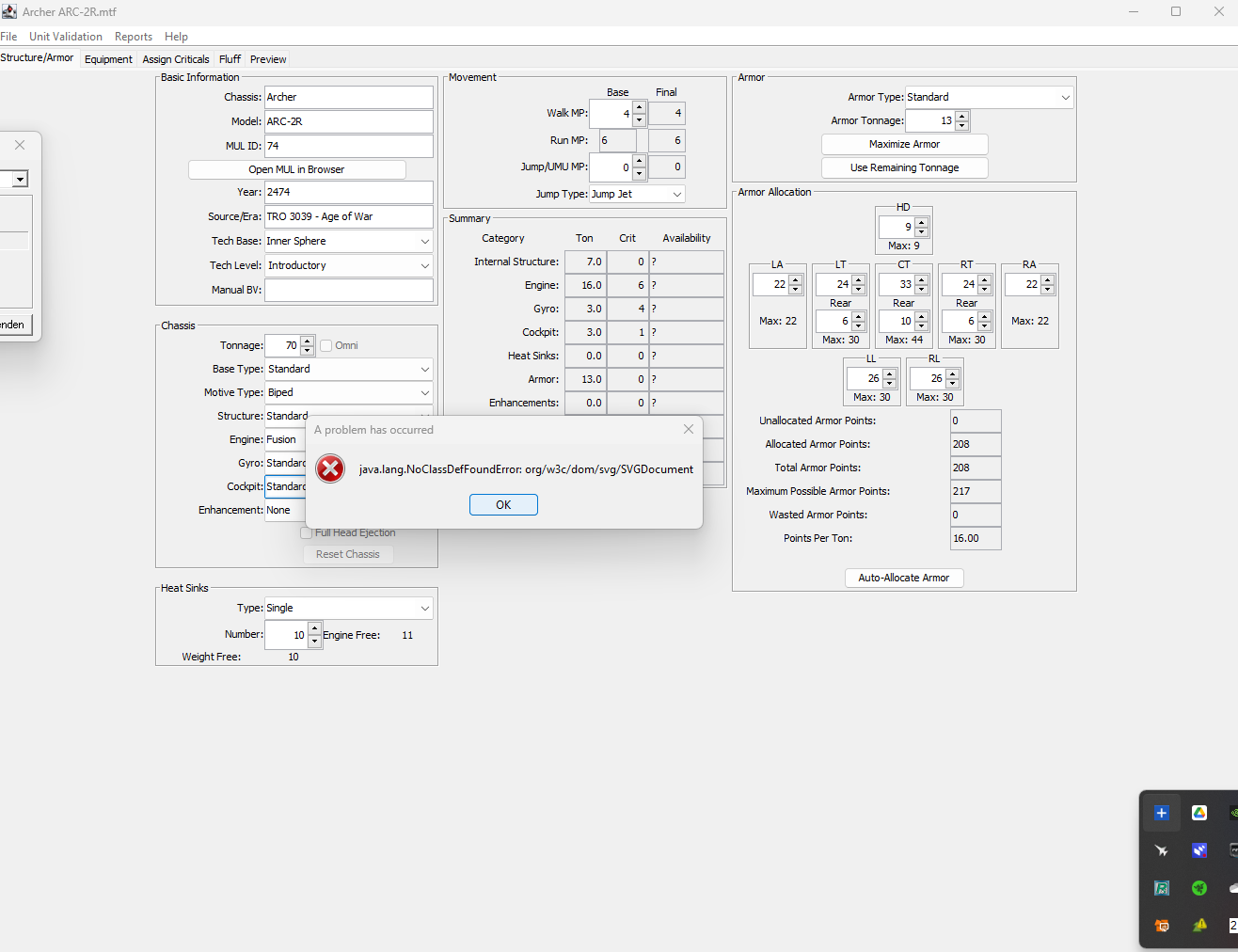Viewport: 1238px width, 952px height.
Task: Click the yellow warning triangle tray icon
Action: click(x=1198, y=926)
